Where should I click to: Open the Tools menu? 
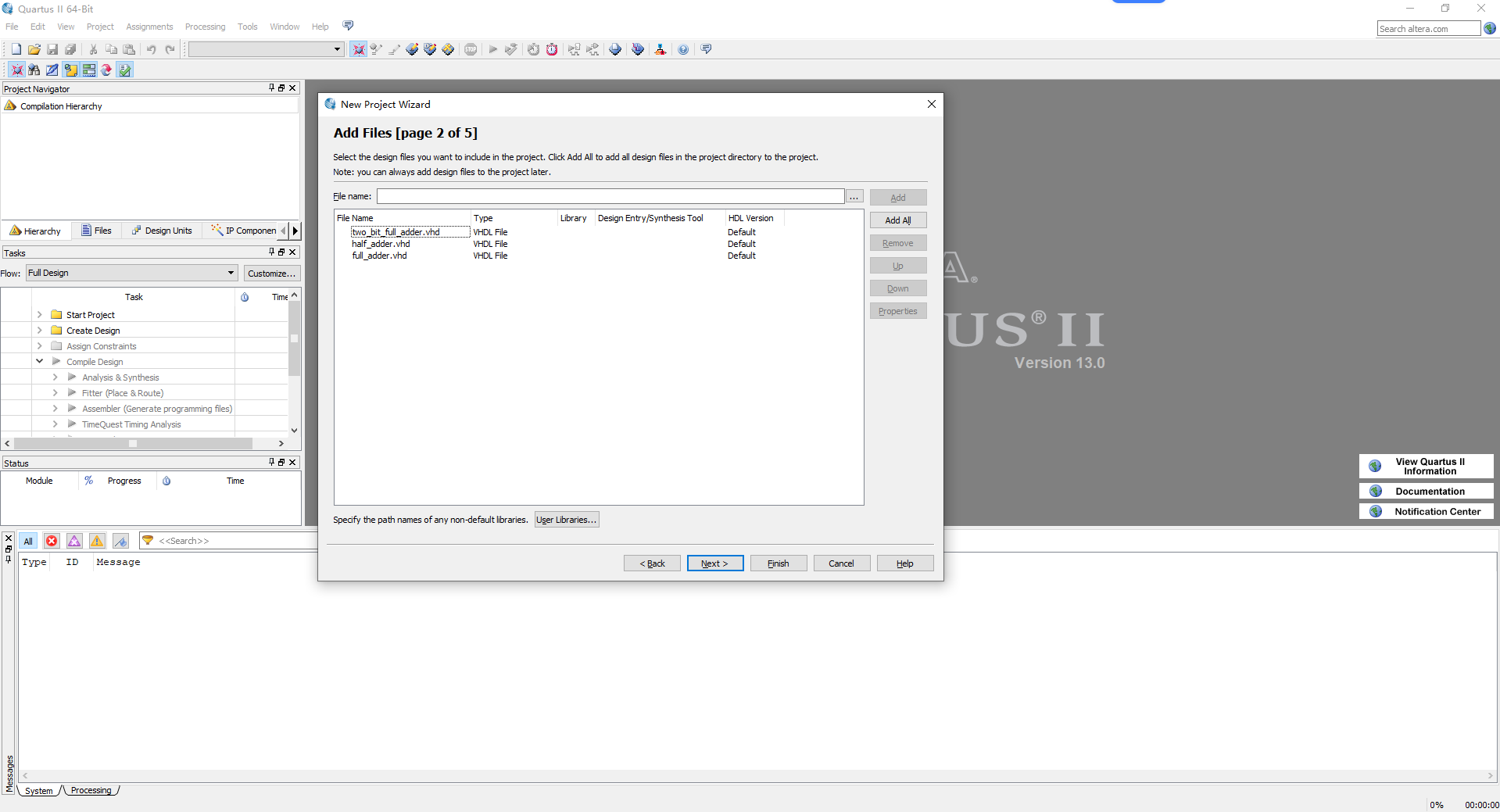[x=247, y=27]
